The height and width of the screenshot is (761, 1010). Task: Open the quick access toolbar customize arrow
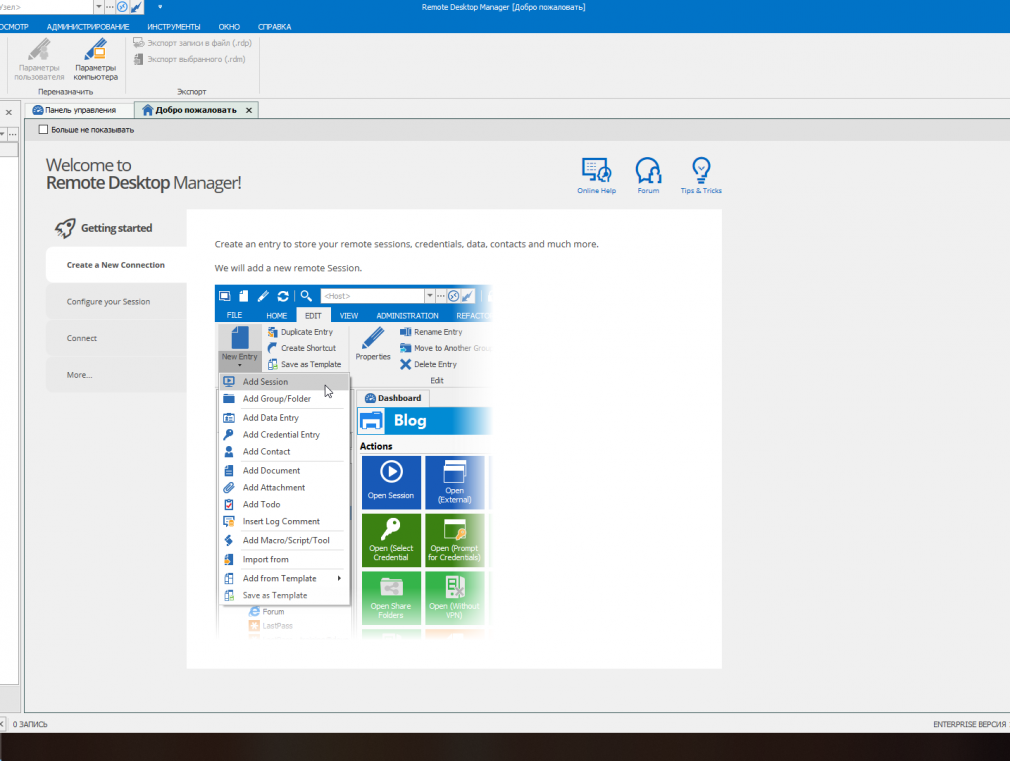coord(160,7)
